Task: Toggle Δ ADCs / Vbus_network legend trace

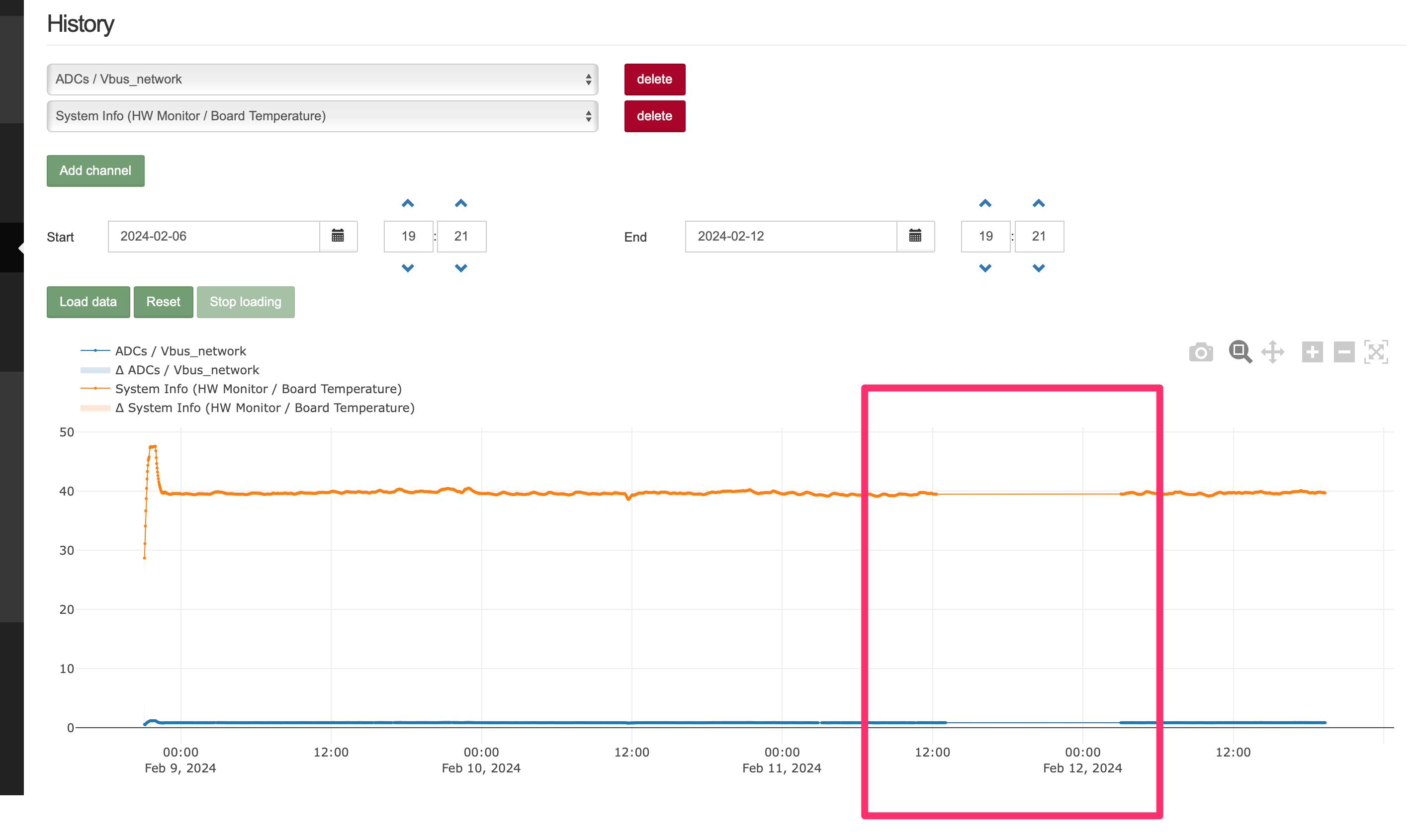Action: (x=170, y=370)
